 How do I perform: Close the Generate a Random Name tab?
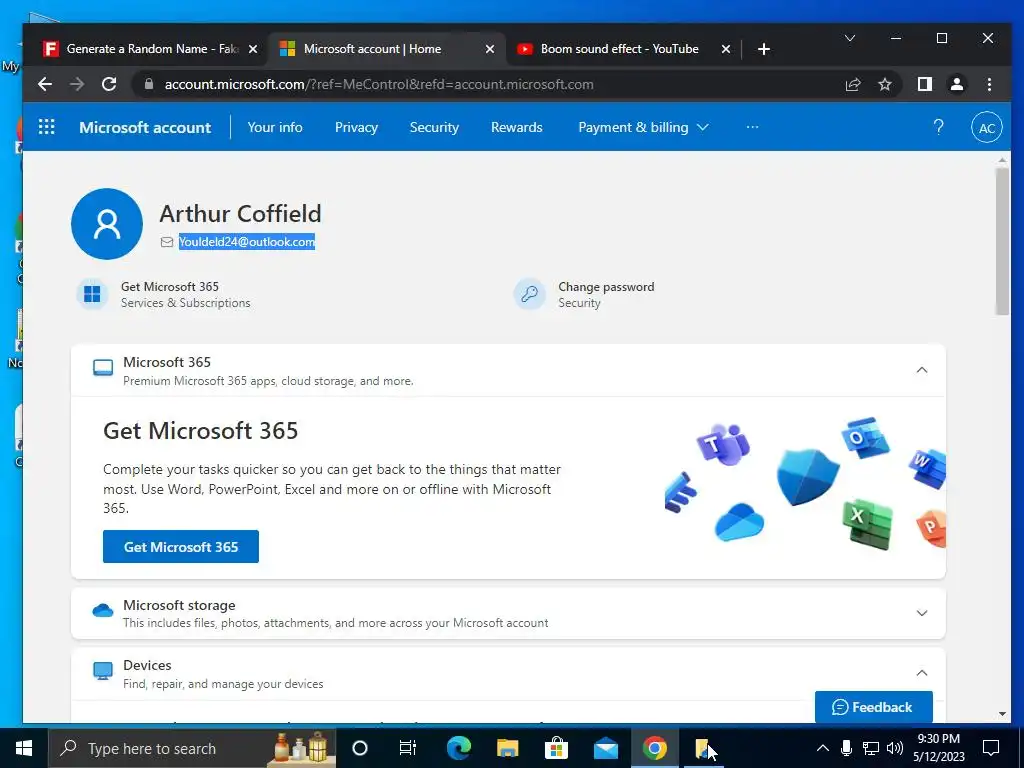point(253,49)
